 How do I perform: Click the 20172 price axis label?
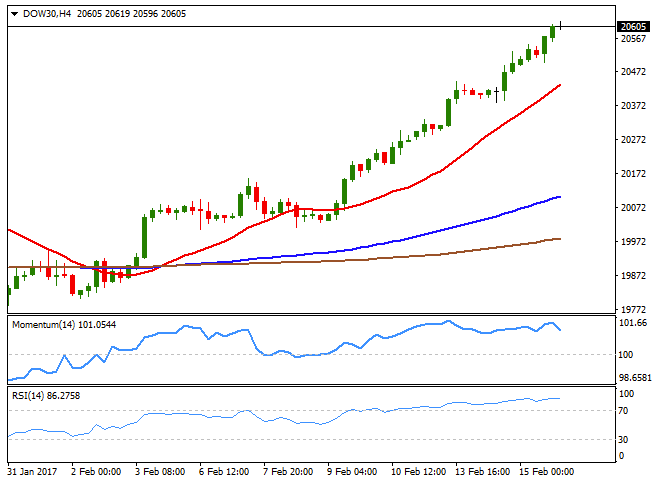click(x=633, y=174)
